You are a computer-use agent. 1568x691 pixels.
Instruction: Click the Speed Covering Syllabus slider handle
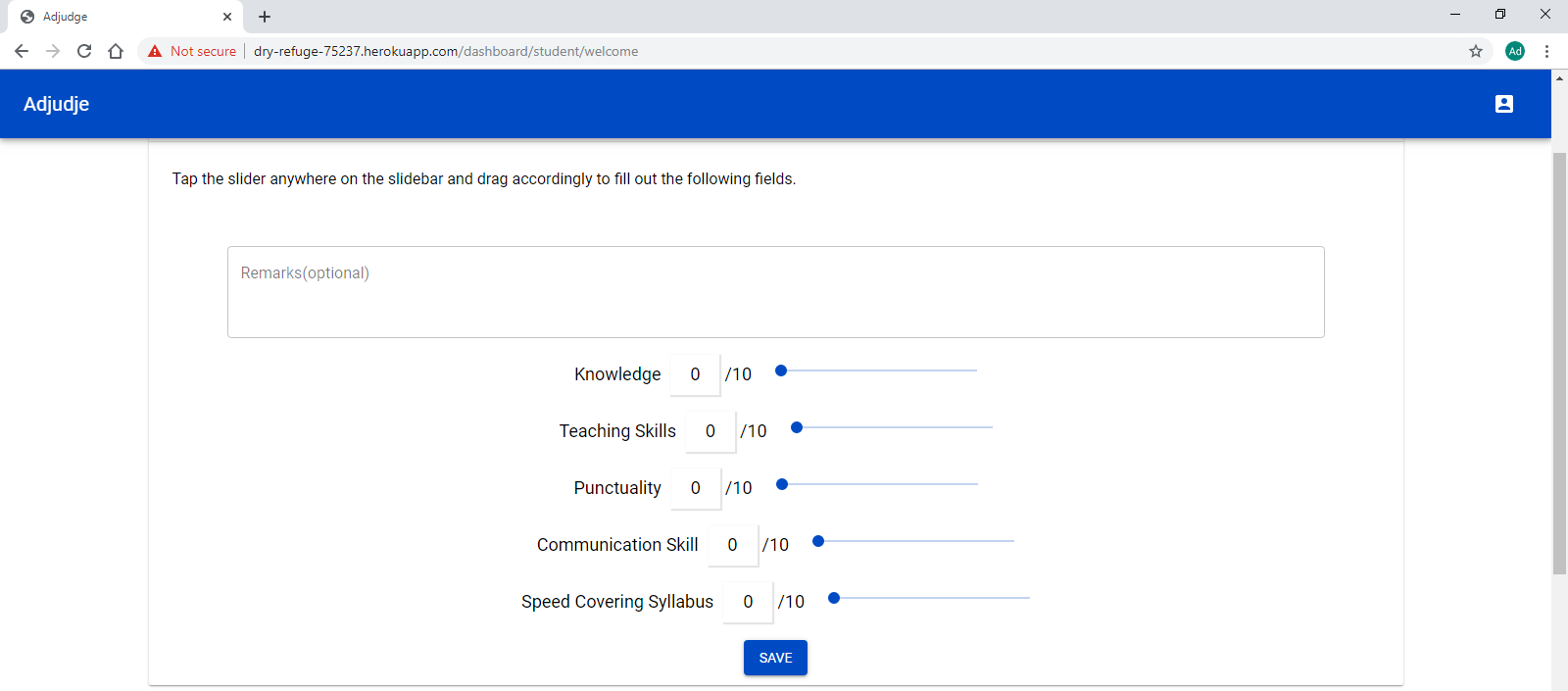834,598
